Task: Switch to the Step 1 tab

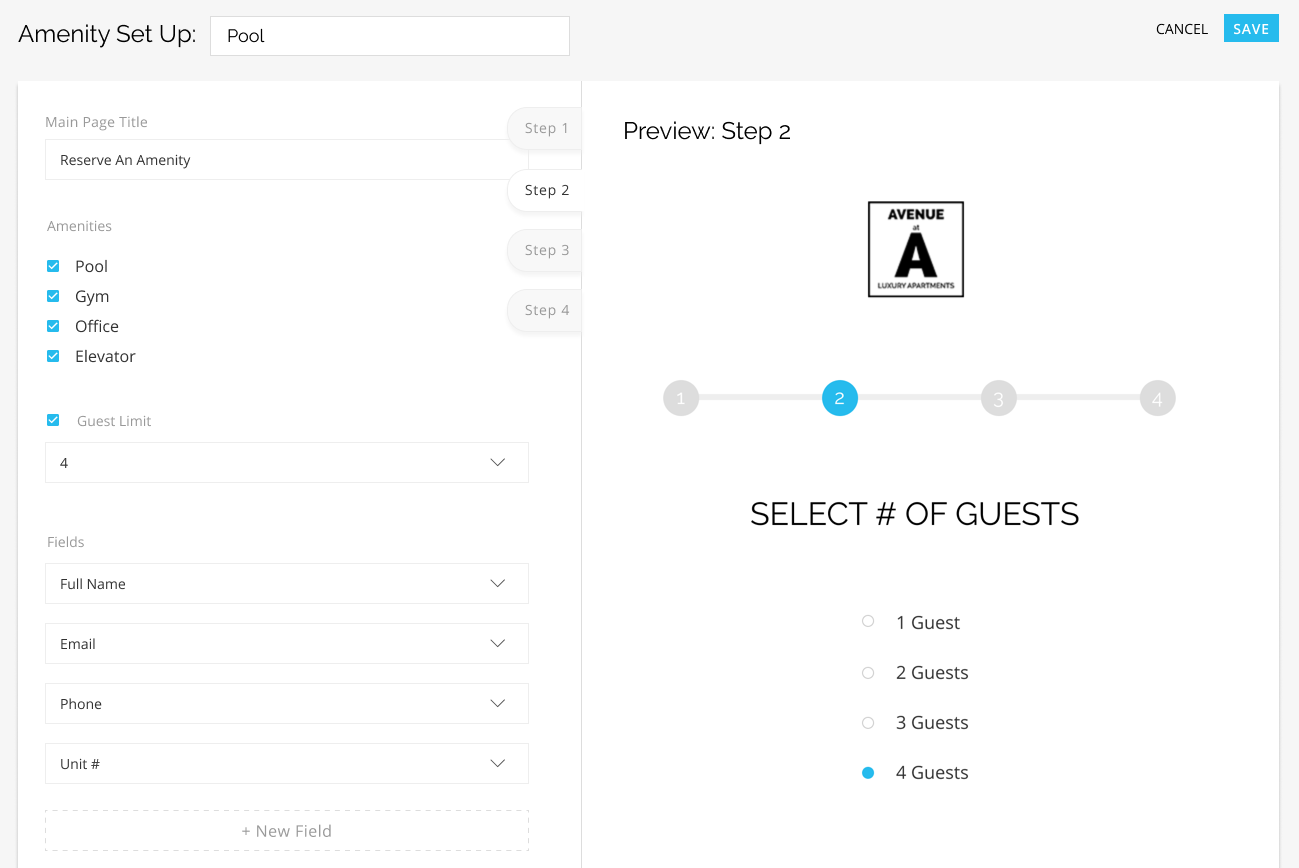Action: pyautogui.click(x=546, y=128)
